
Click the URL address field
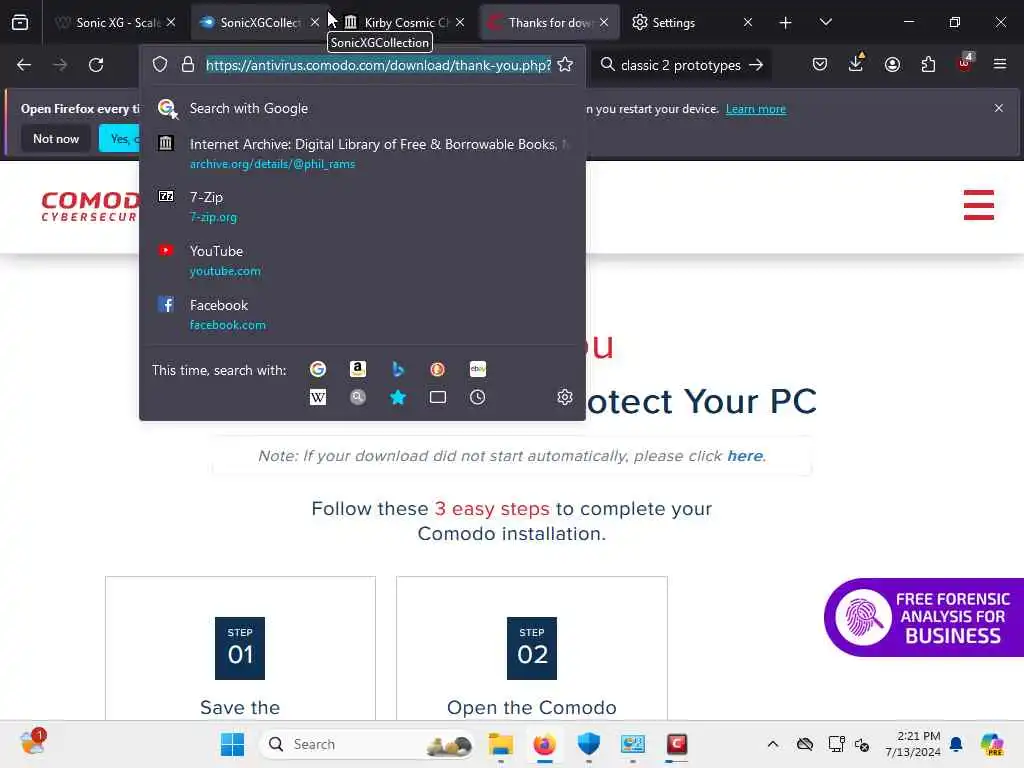tap(378, 65)
